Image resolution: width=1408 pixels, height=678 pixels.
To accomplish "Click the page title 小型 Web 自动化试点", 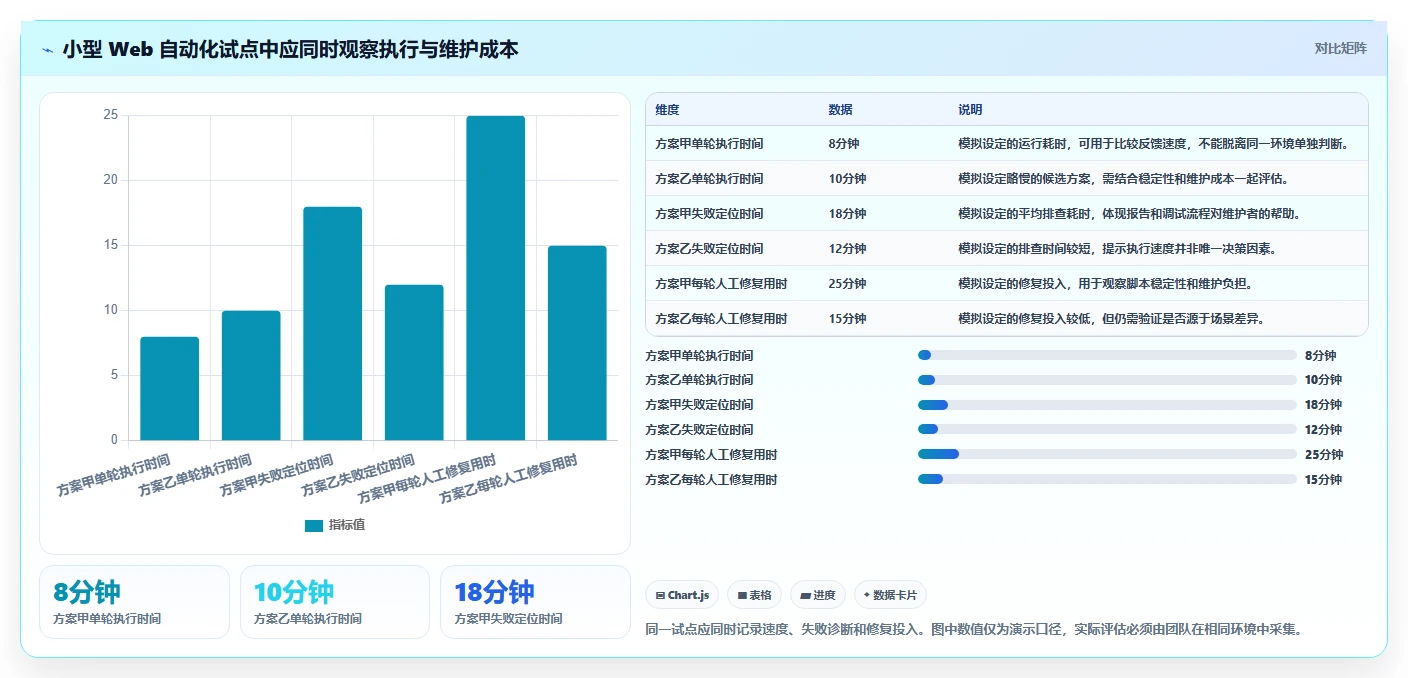I will tap(290, 49).
